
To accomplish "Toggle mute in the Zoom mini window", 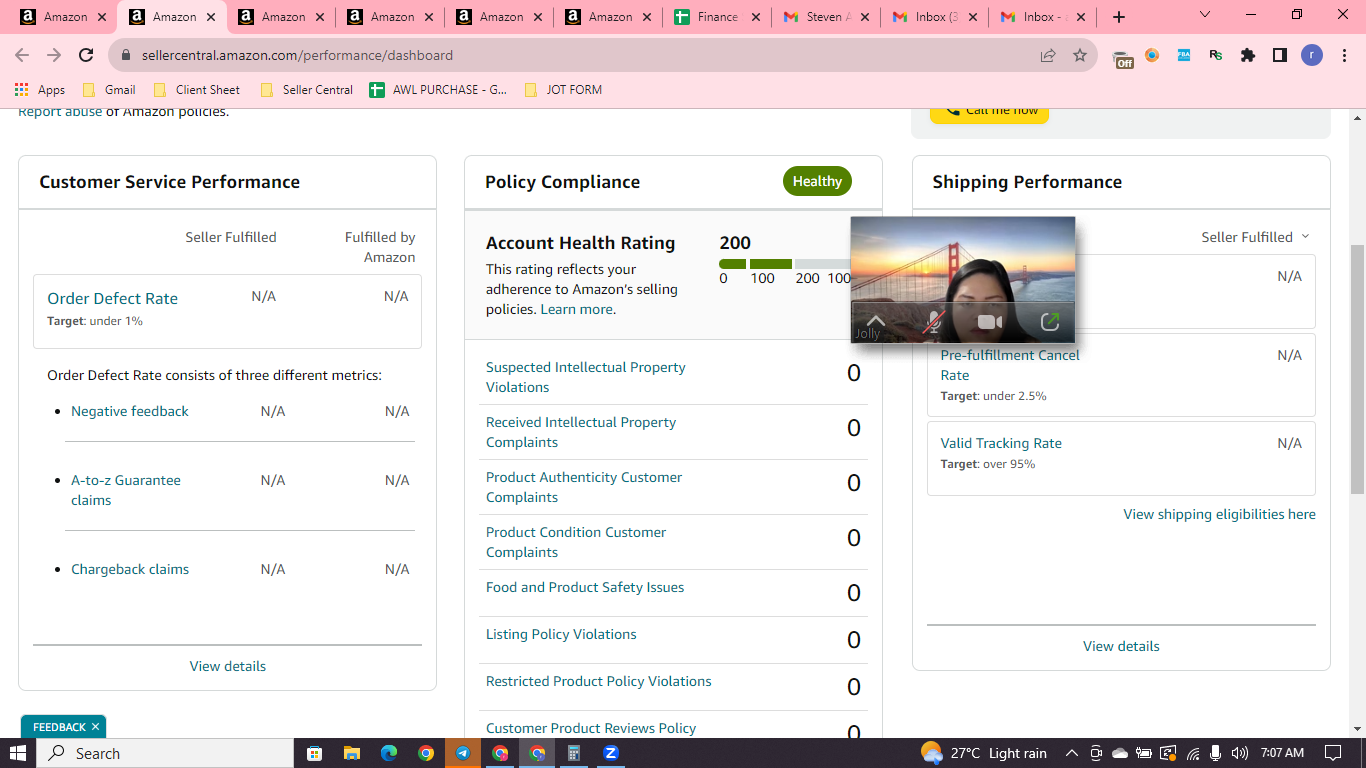I will pyautogui.click(x=934, y=322).
